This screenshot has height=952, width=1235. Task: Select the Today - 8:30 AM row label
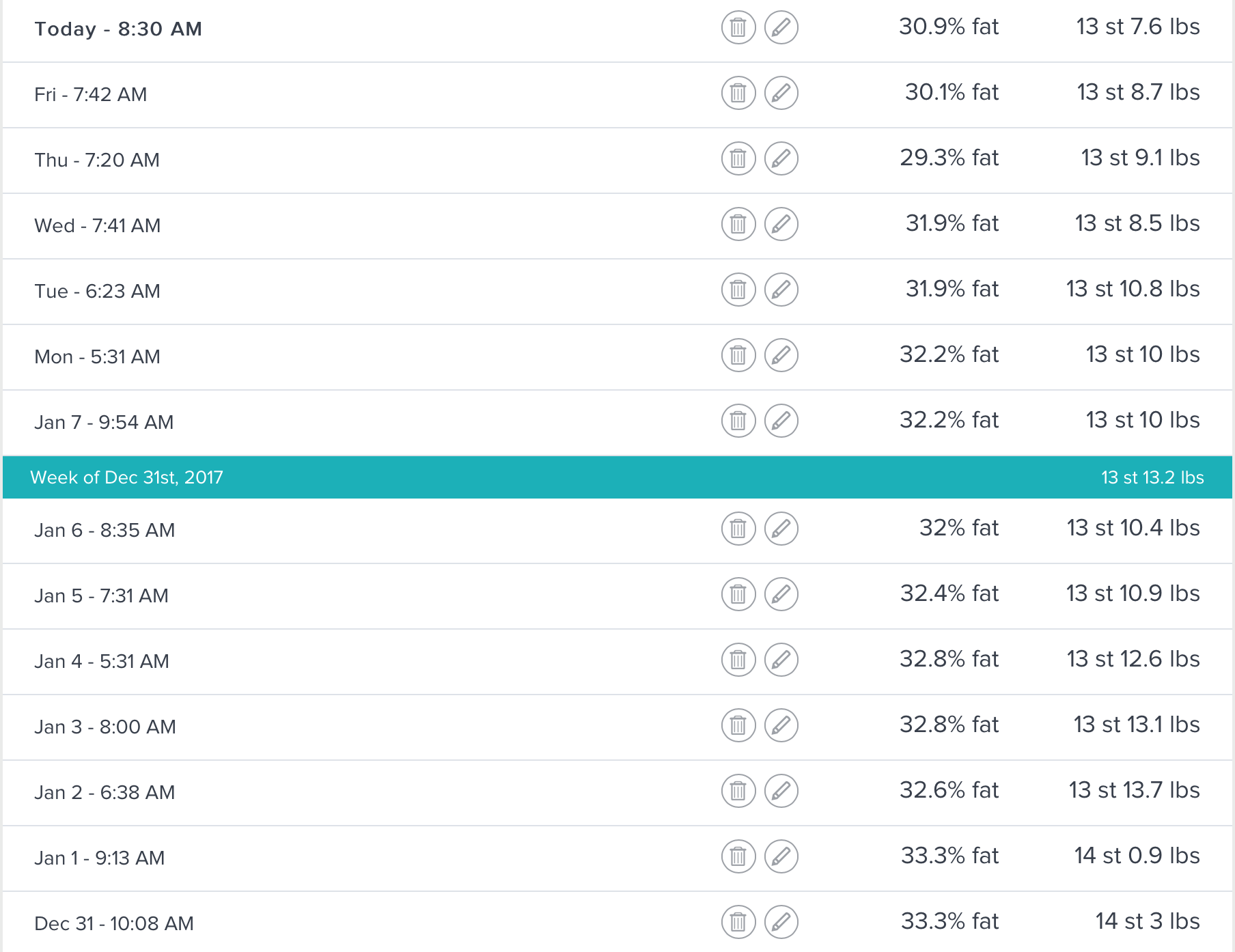point(118,29)
